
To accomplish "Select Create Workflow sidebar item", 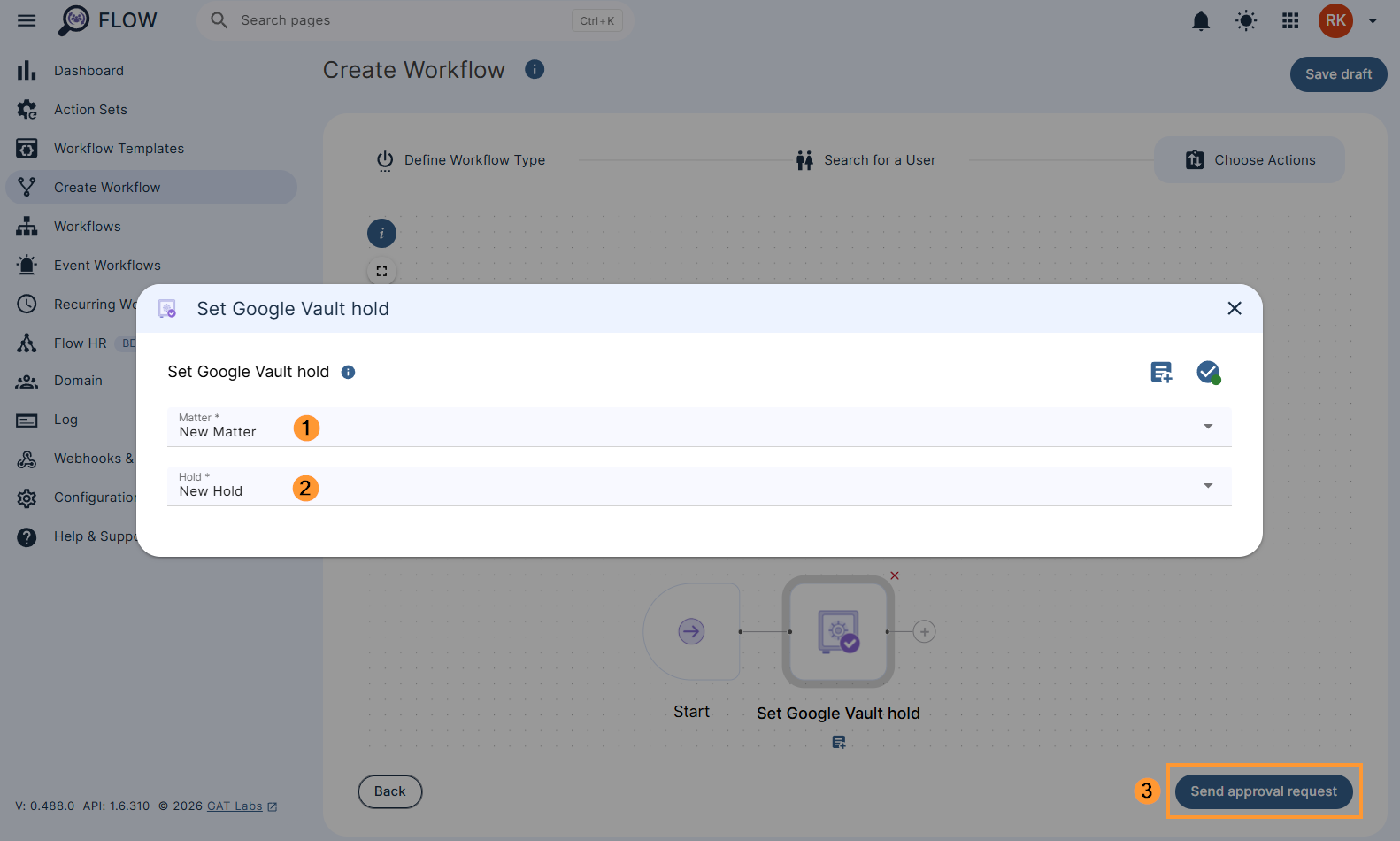I will 151,188.
